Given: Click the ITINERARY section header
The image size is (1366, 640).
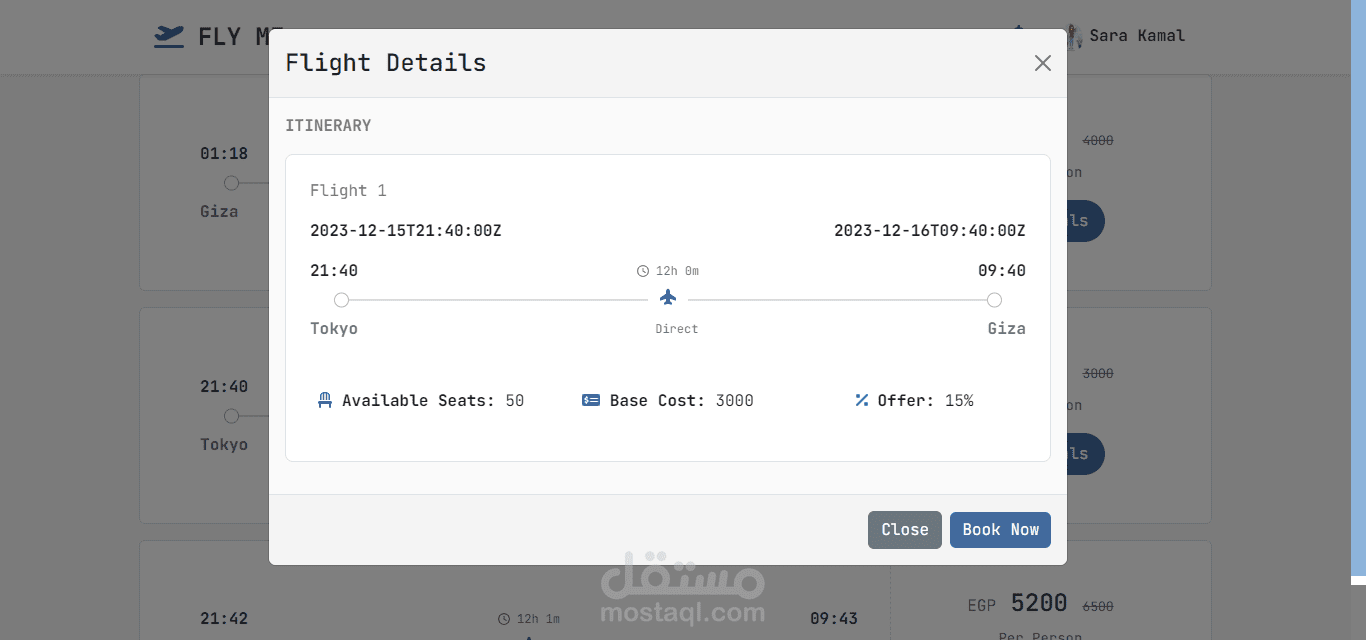Looking at the screenshot, I should point(329,125).
